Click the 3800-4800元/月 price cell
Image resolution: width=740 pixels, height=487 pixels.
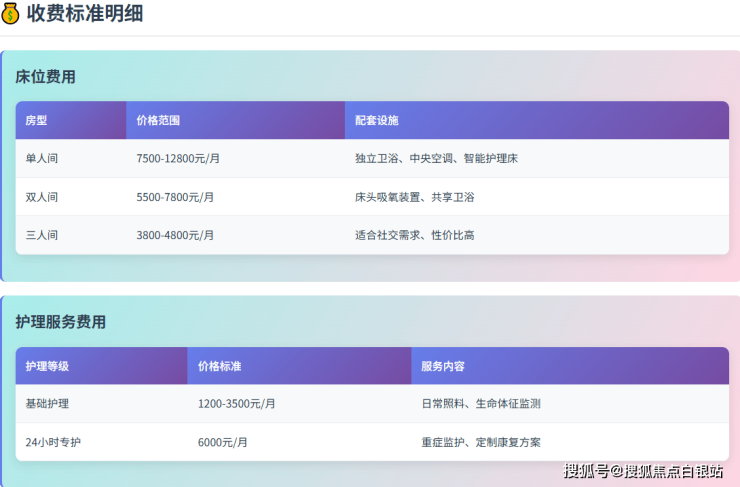[x=175, y=235]
